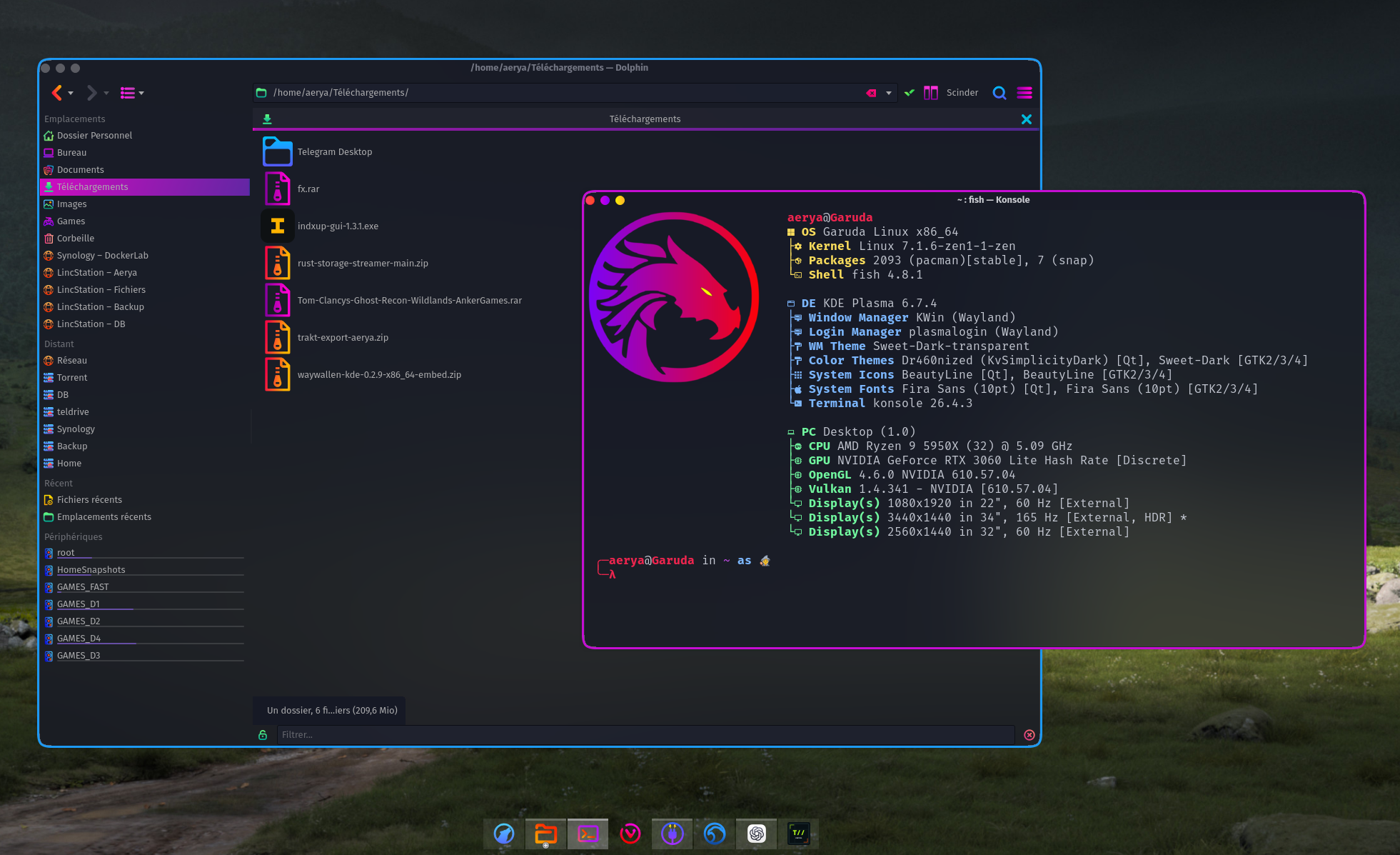Open the blue wave icon in the dock

tap(714, 834)
